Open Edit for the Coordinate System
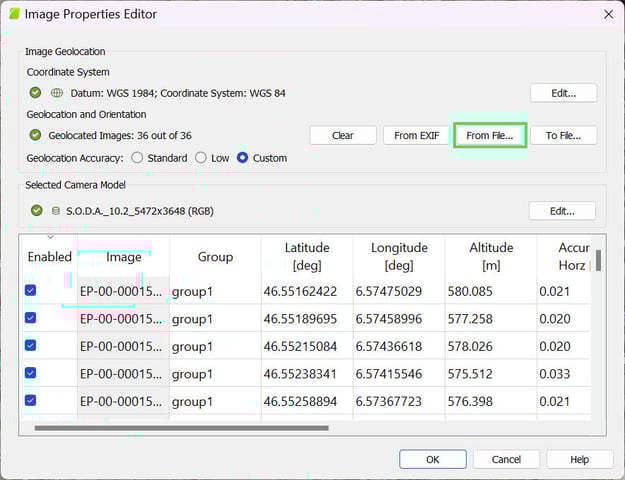Viewport: 625px width, 480px height. tap(564, 93)
